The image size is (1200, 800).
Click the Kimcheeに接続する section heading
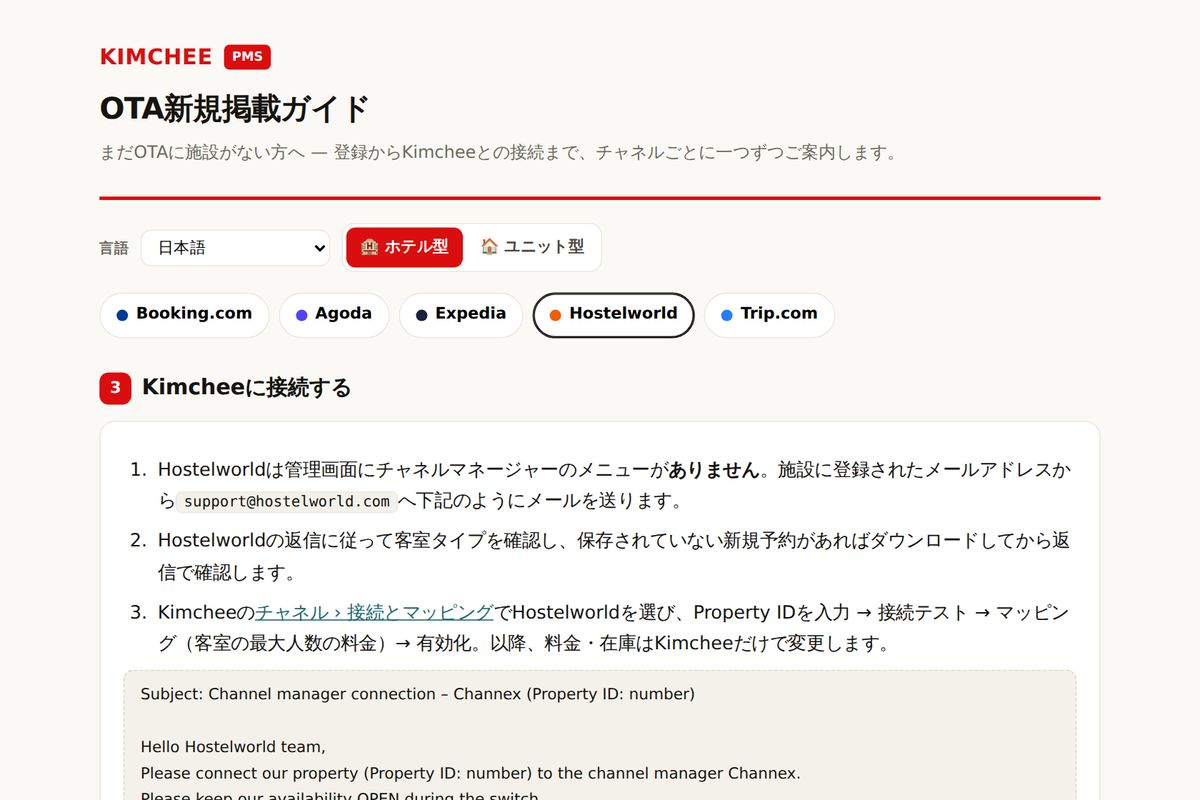point(247,387)
